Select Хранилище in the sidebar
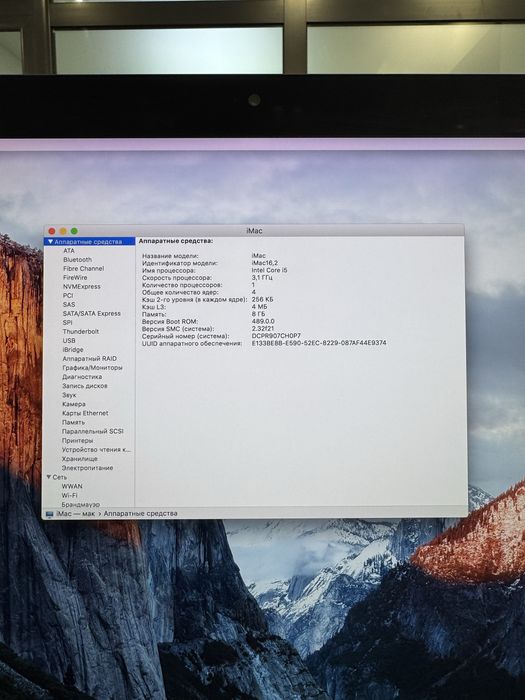 [x=79, y=458]
